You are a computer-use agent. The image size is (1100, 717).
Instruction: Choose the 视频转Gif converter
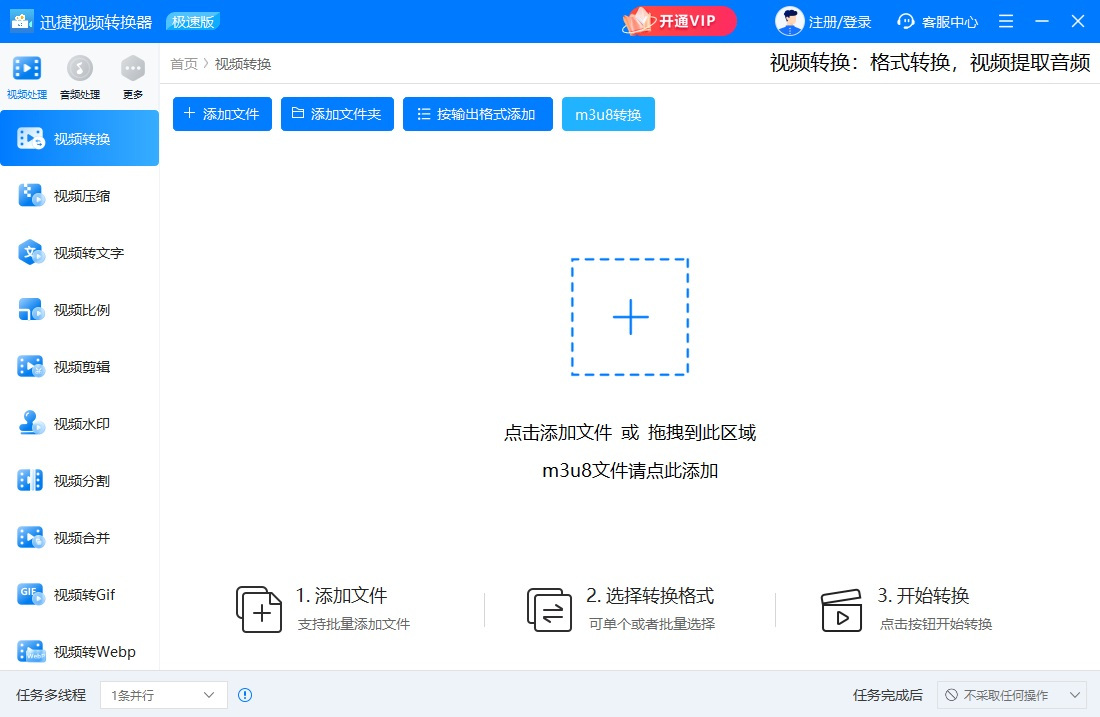[x=80, y=594]
